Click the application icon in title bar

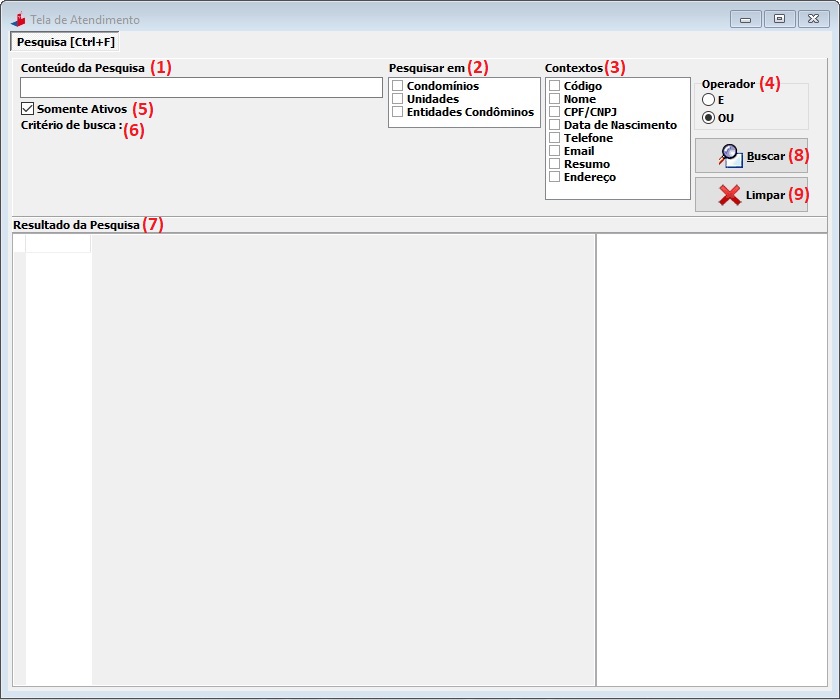coord(17,19)
